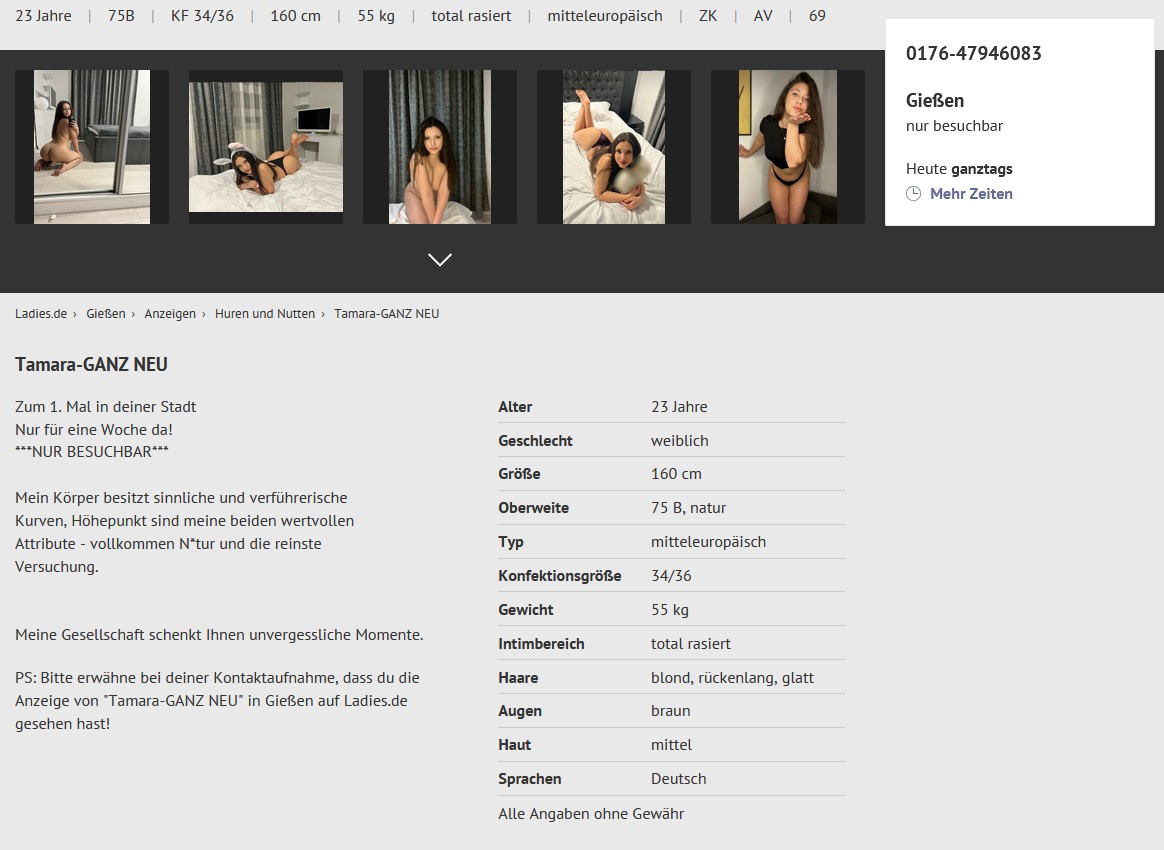Viewport: 1164px width, 850px height.
Task: Click the Gießen city name in contact card
Action: point(934,100)
